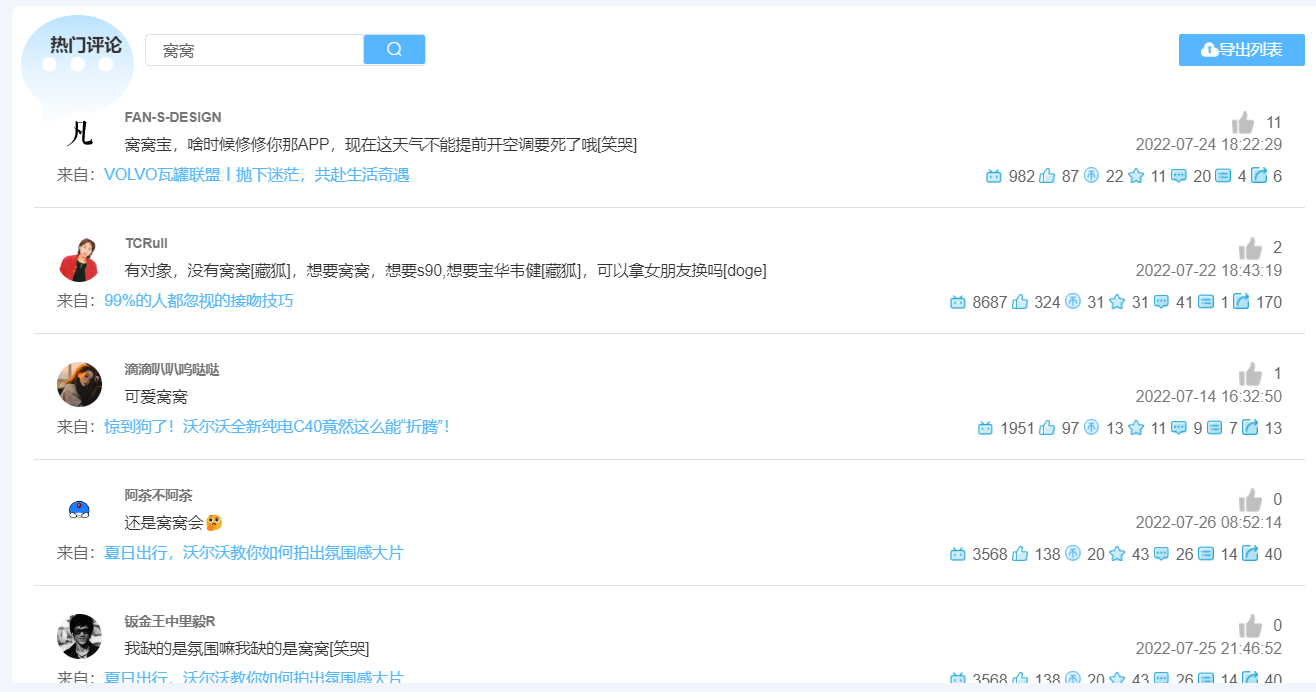
Task: Click blue like icon in 阿茶不阿茶's row
Action: tap(1020, 554)
